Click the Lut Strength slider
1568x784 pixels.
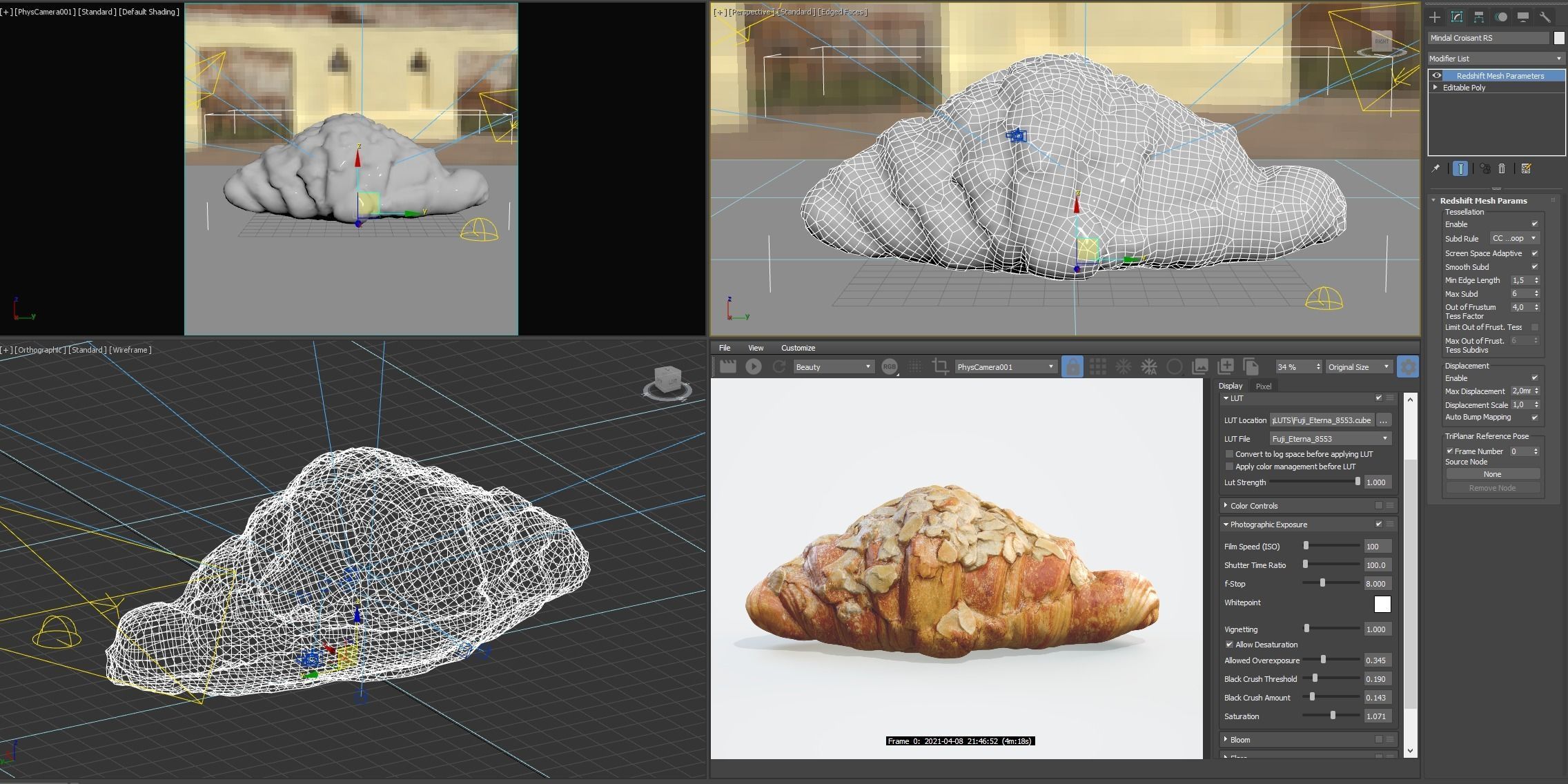click(1315, 482)
